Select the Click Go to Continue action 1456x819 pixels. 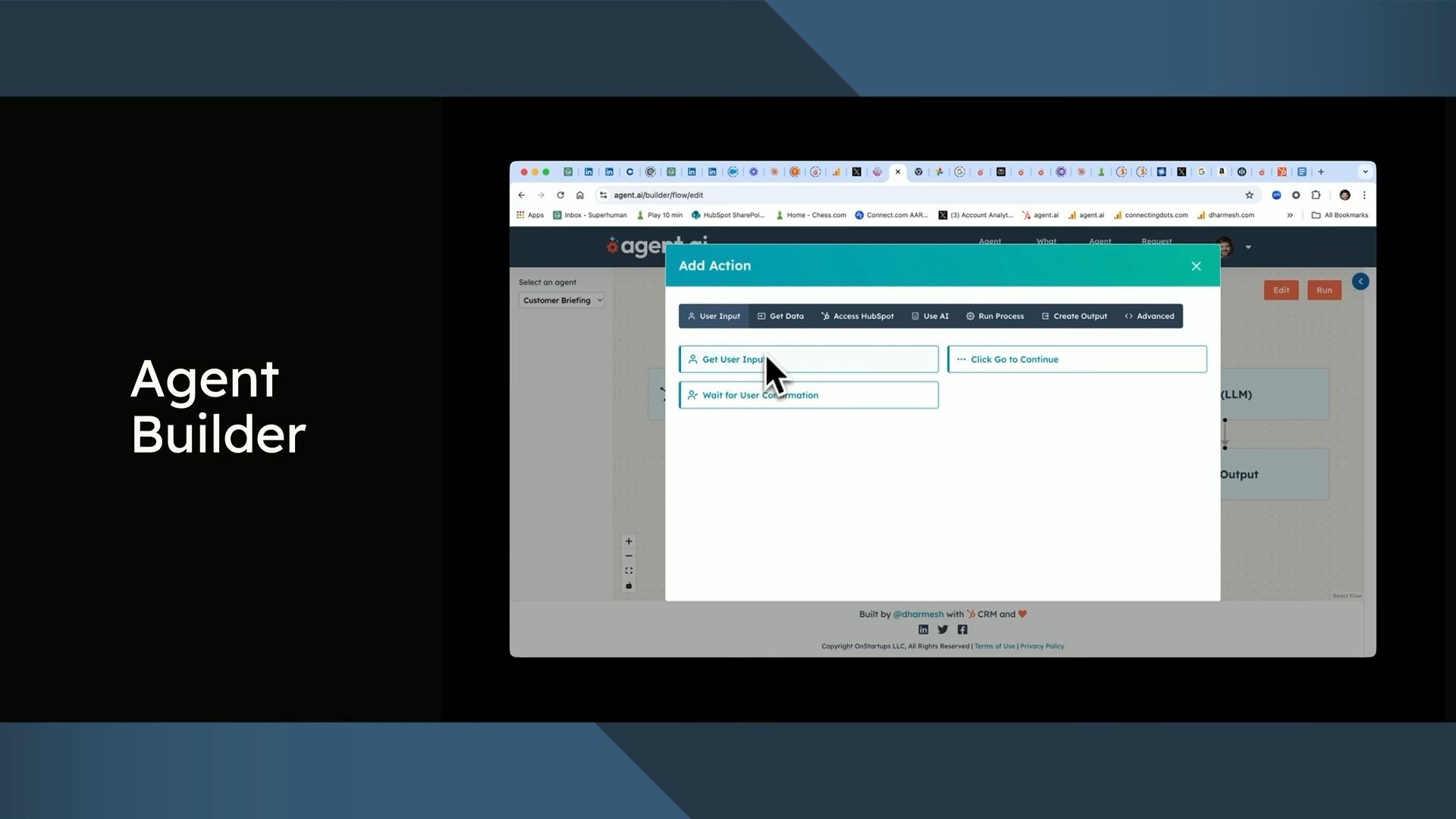click(x=1077, y=359)
